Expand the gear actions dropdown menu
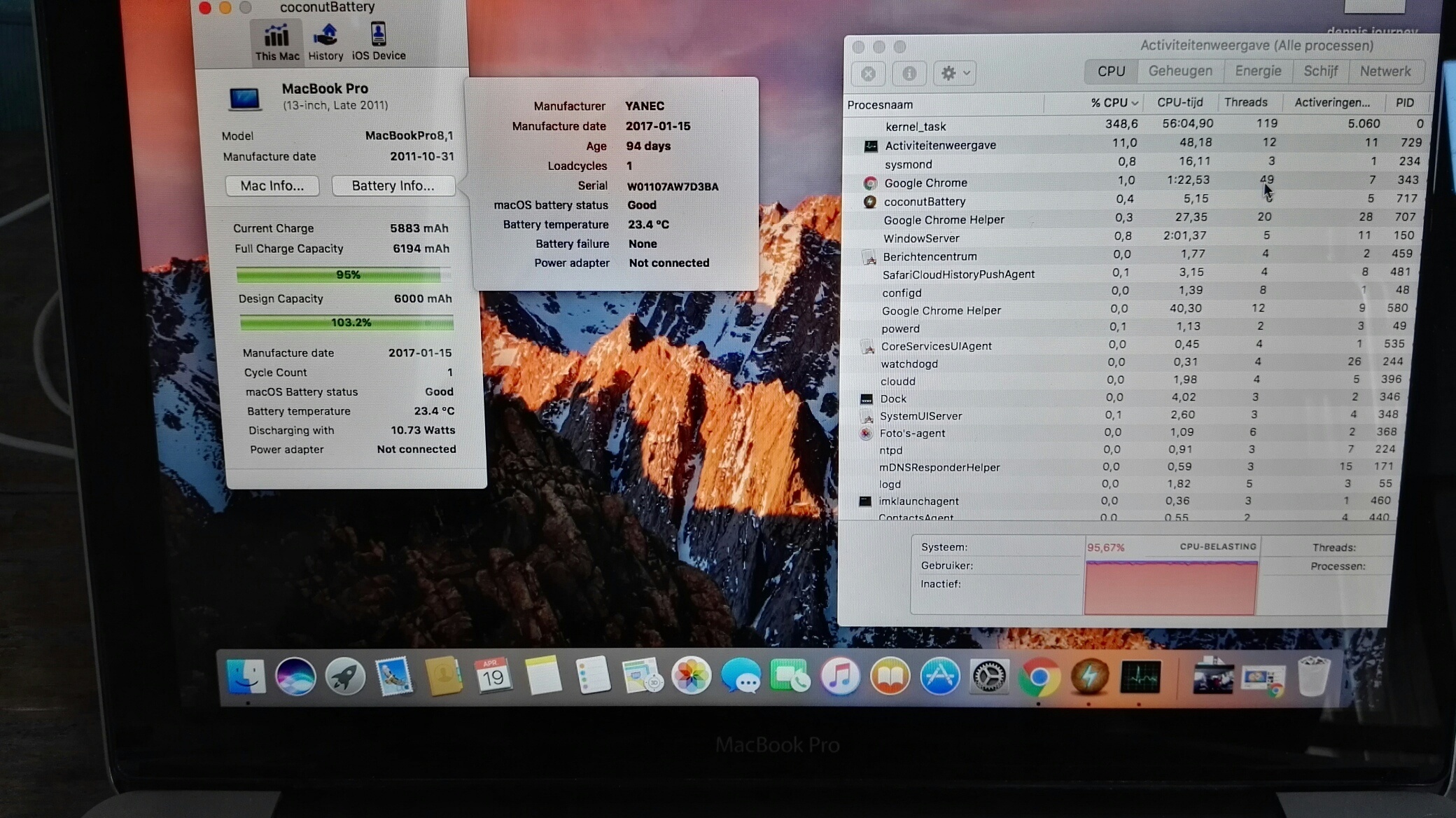 [955, 73]
